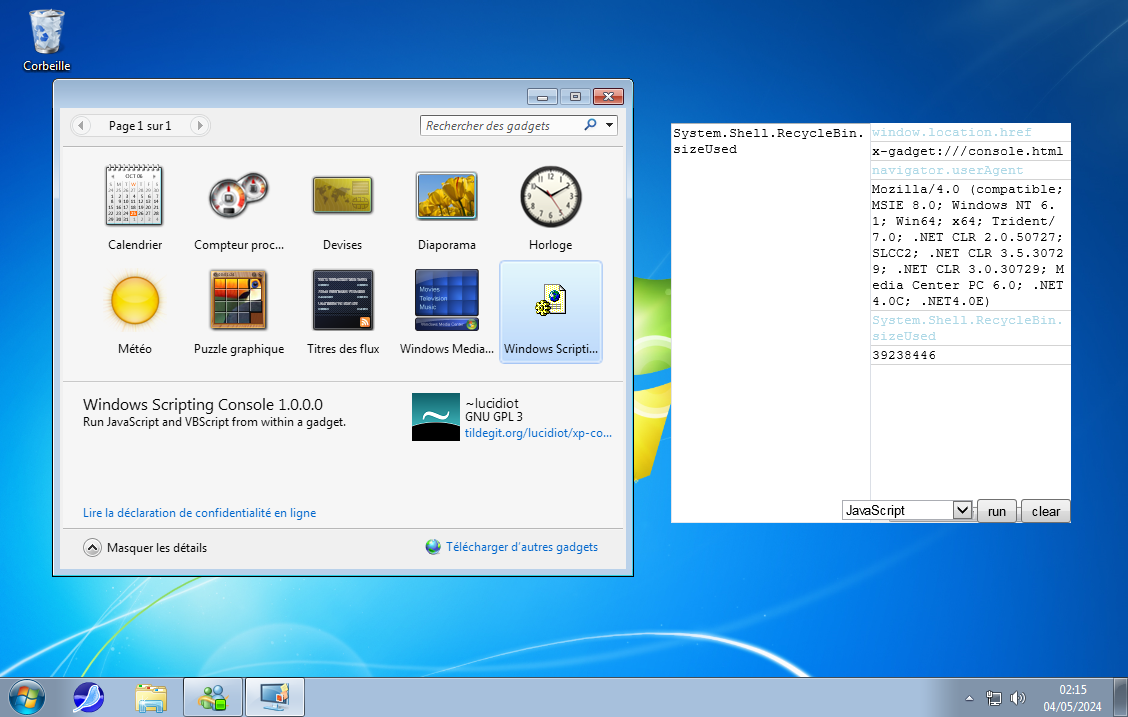Viewport: 1128px width, 717px height.
Task: Click the volume speaker tray icon
Action: pos(1017,698)
